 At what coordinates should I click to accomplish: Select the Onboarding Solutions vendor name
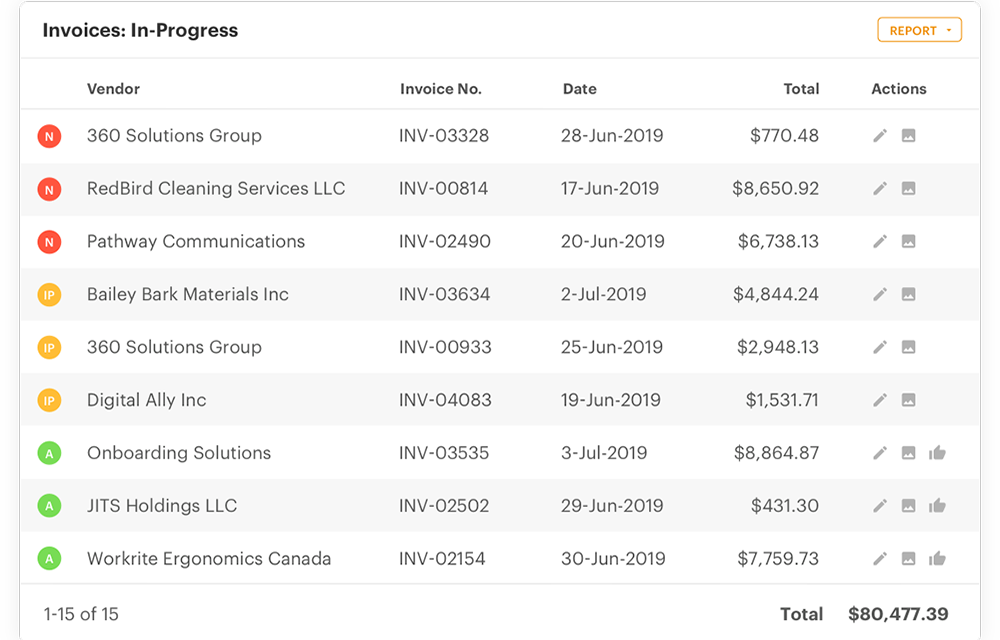pyautogui.click(x=178, y=453)
